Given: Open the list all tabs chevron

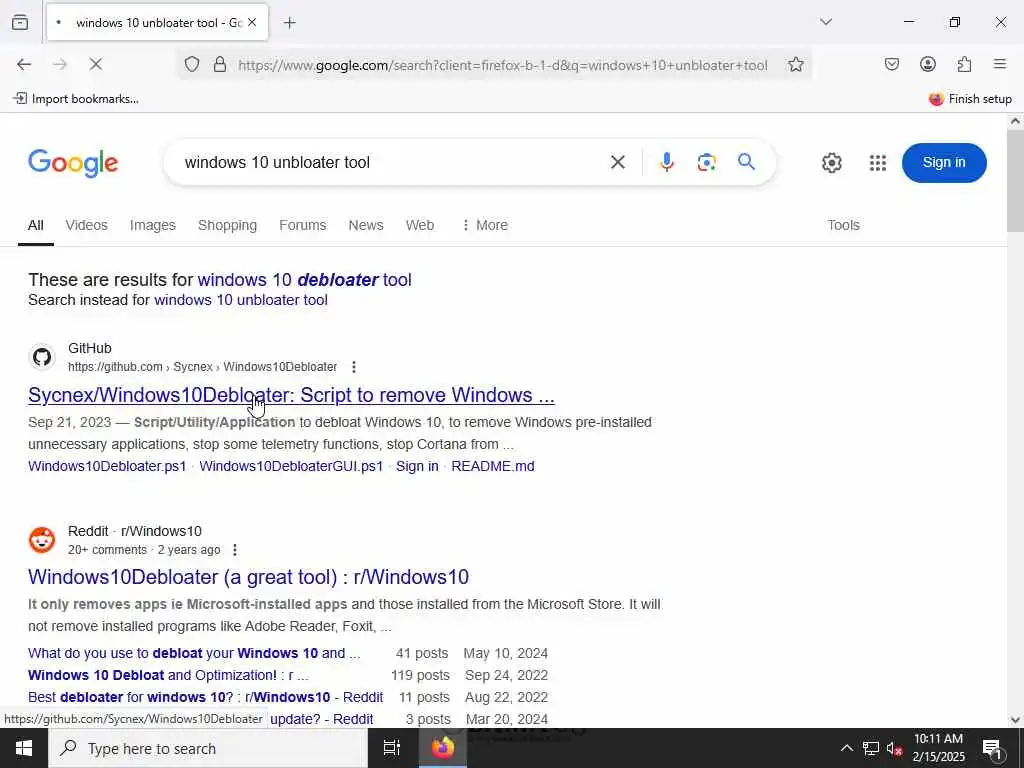Looking at the screenshot, I should [x=825, y=22].
